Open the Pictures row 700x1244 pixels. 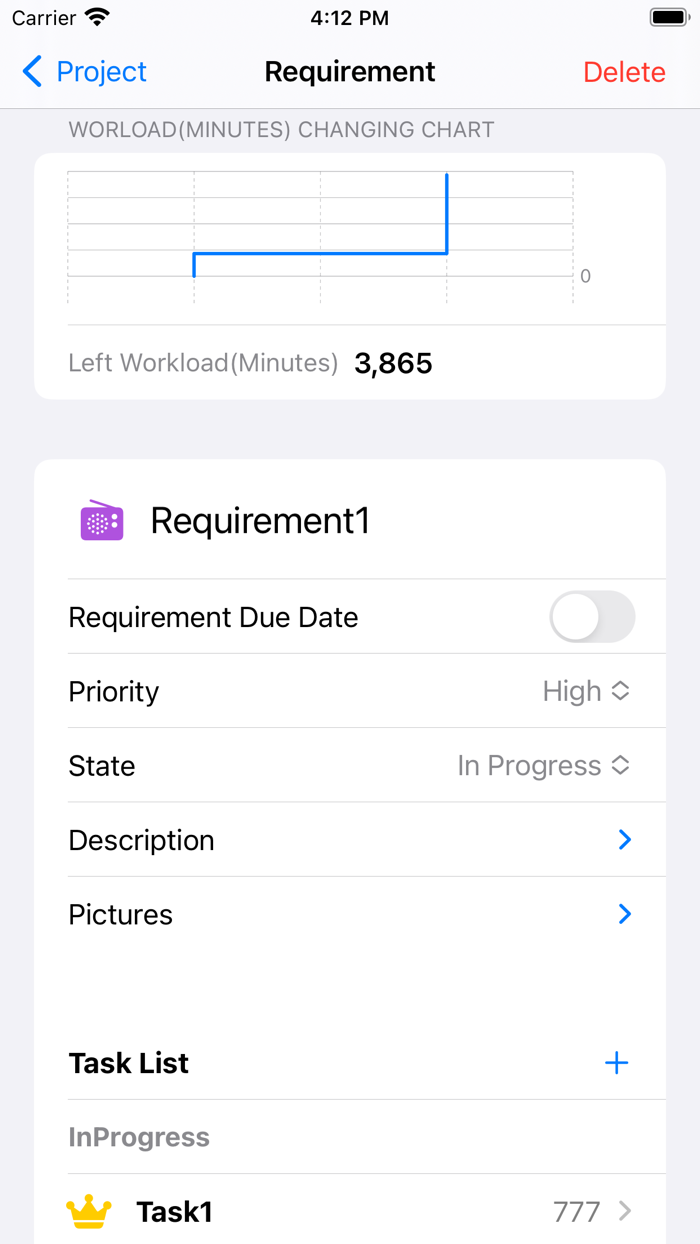pyautogui.click(x=121, y=914)
